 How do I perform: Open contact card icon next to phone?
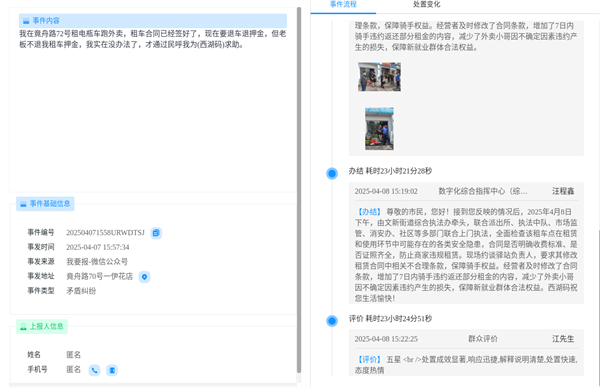click(112, 370)
